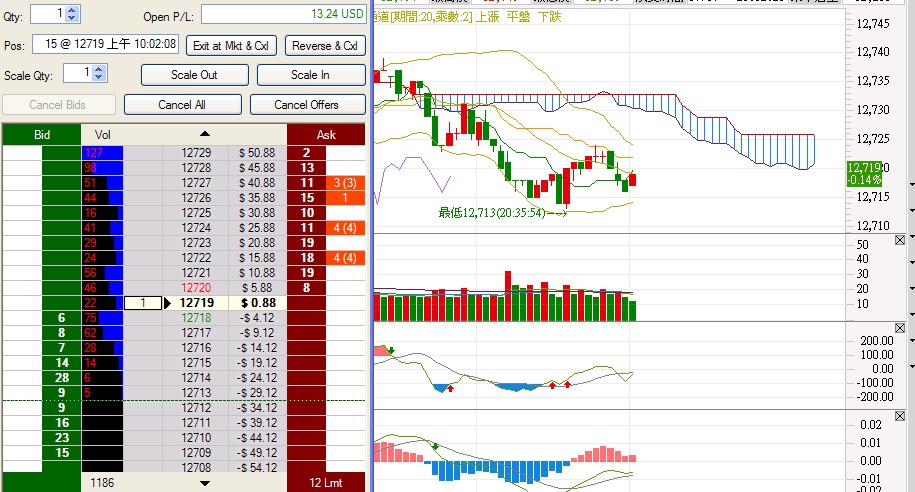Click volume bar 75 at 12718
The height and width of the screenshot is (492, 915).
coord(103,318)
